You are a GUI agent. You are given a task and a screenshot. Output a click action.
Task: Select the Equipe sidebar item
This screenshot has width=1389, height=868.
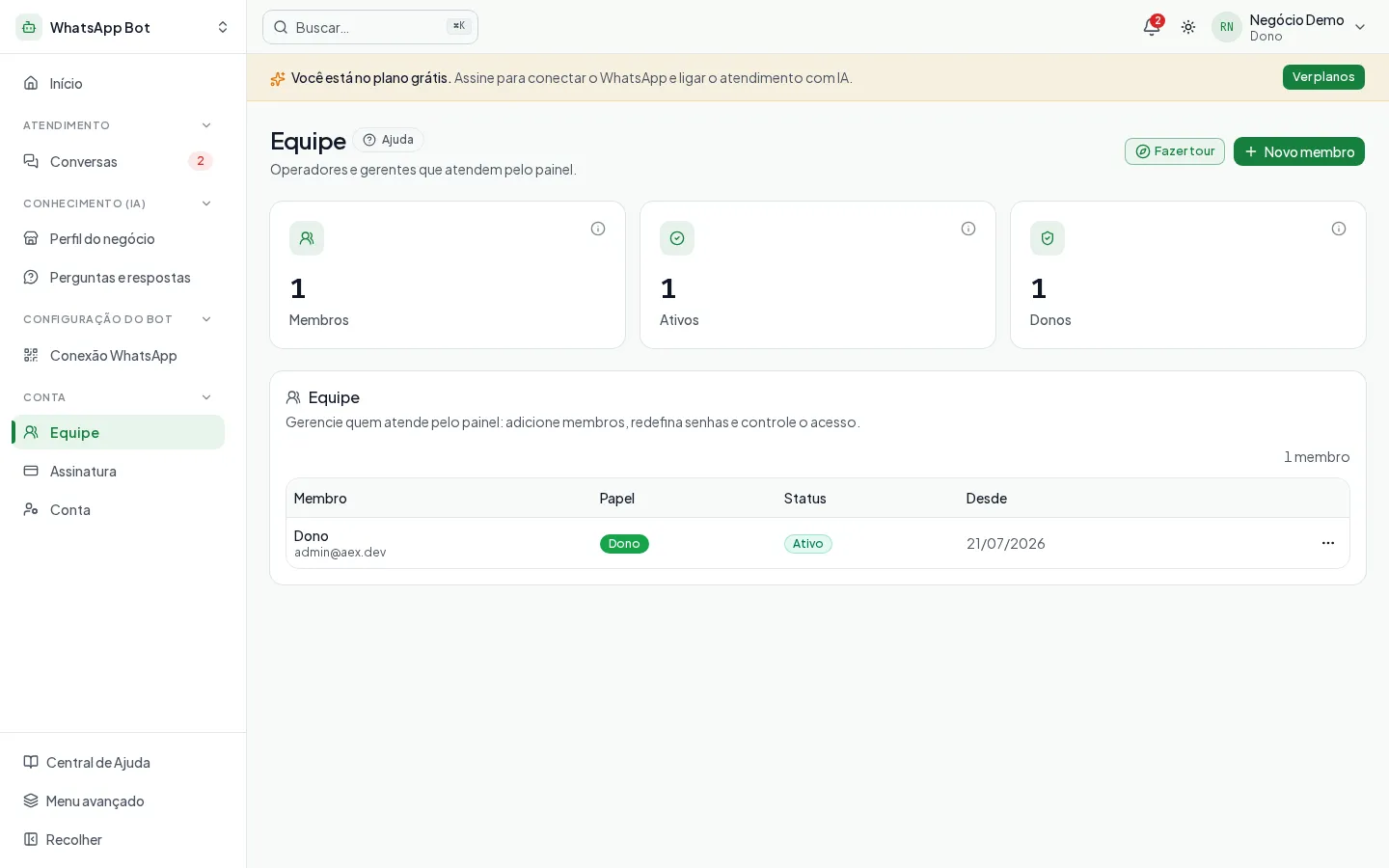[118, 432]
